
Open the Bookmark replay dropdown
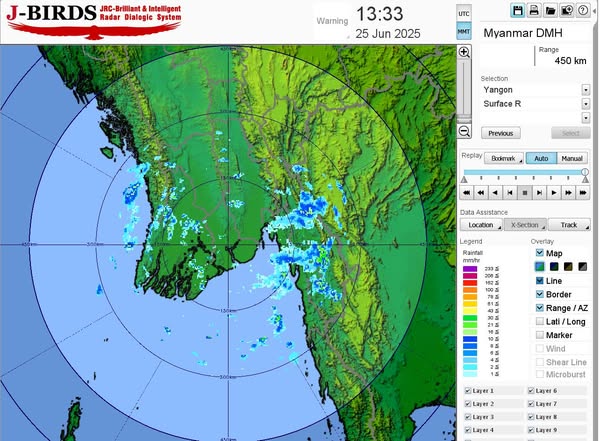pyautogui.click(x=504, y=158)
